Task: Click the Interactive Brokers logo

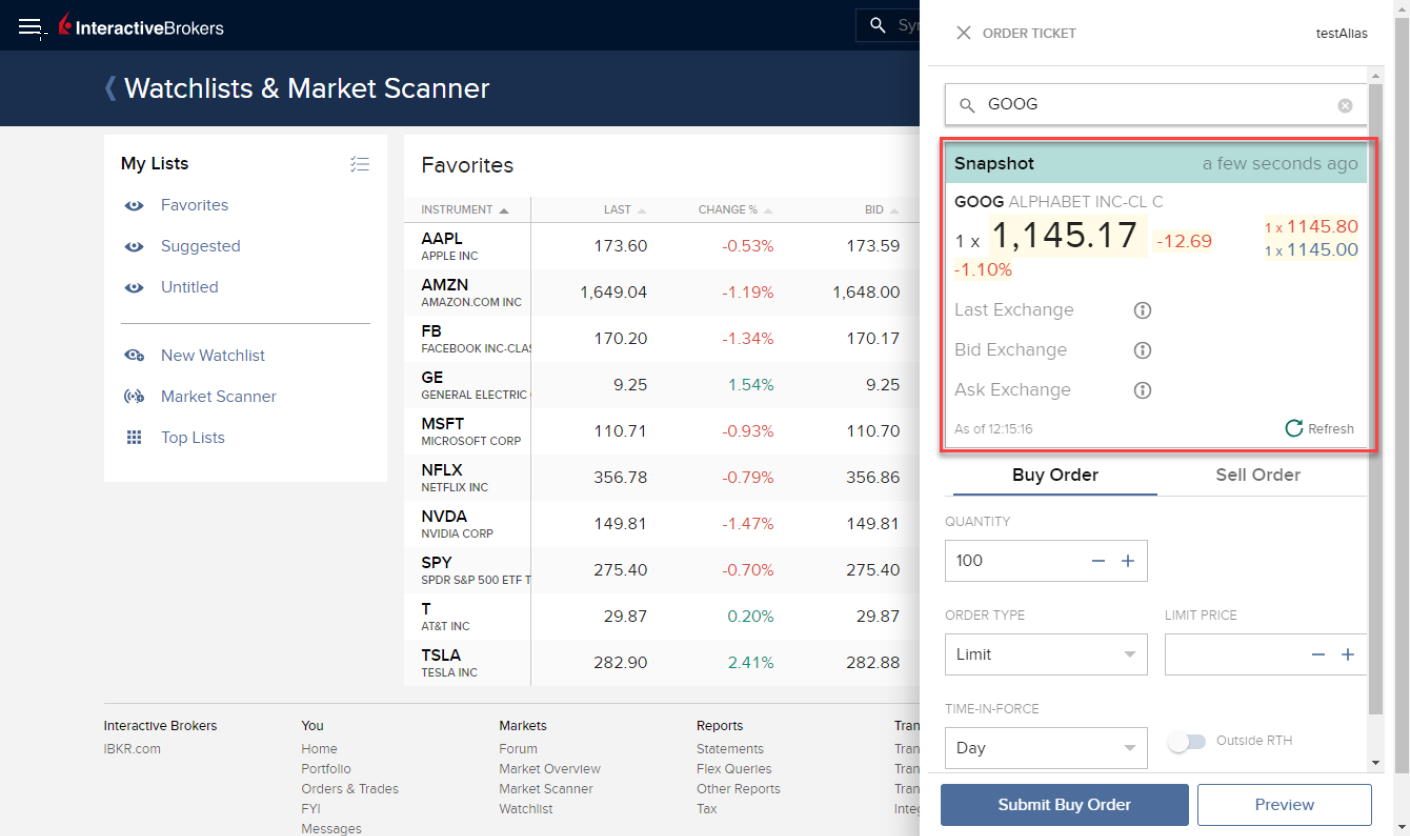Action: [141, 27]
